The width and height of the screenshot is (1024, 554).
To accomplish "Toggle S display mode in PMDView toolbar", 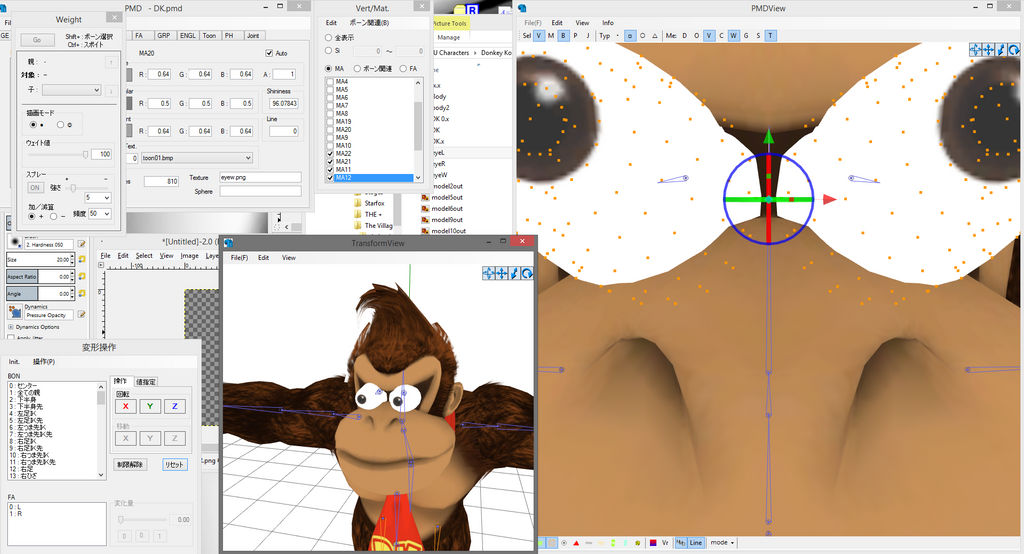I will coord(758,36).
